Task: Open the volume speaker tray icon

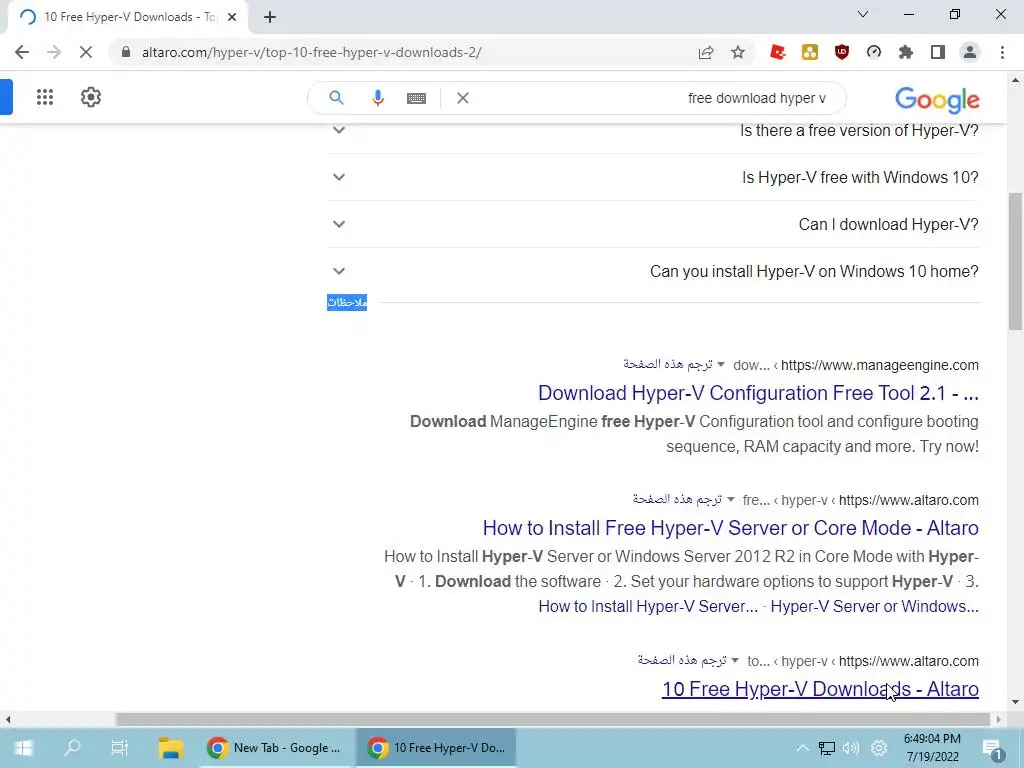Action: (x=851, y=748)
